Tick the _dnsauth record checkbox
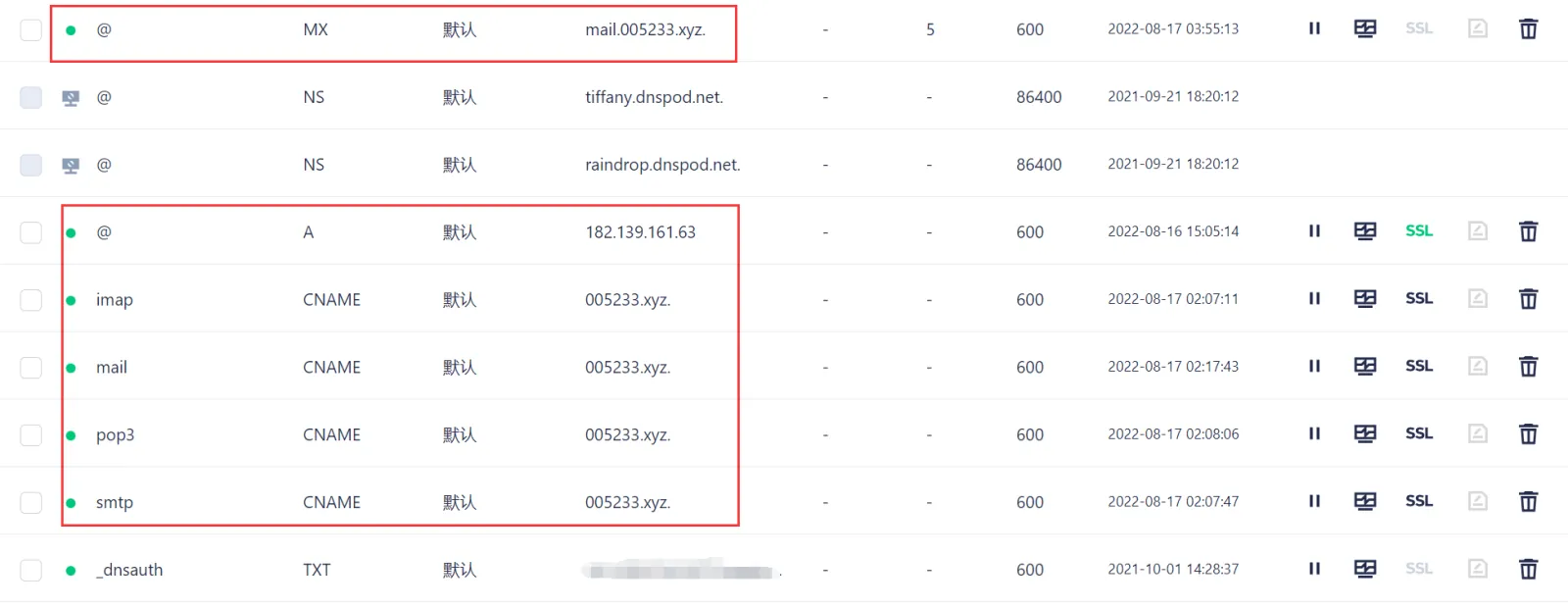The image size is (1568, 607). (x=31, y=570)
